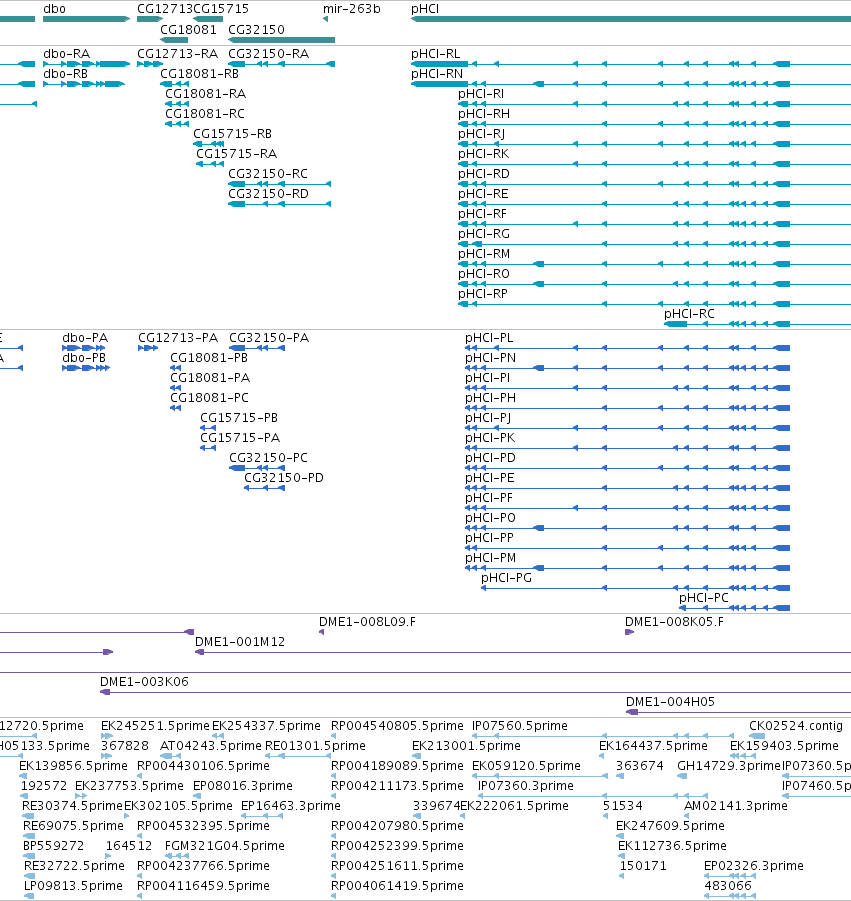This screenshot has width=851, height=901.
Task: Select the CG18081-PB protein label
Action: 209,357
